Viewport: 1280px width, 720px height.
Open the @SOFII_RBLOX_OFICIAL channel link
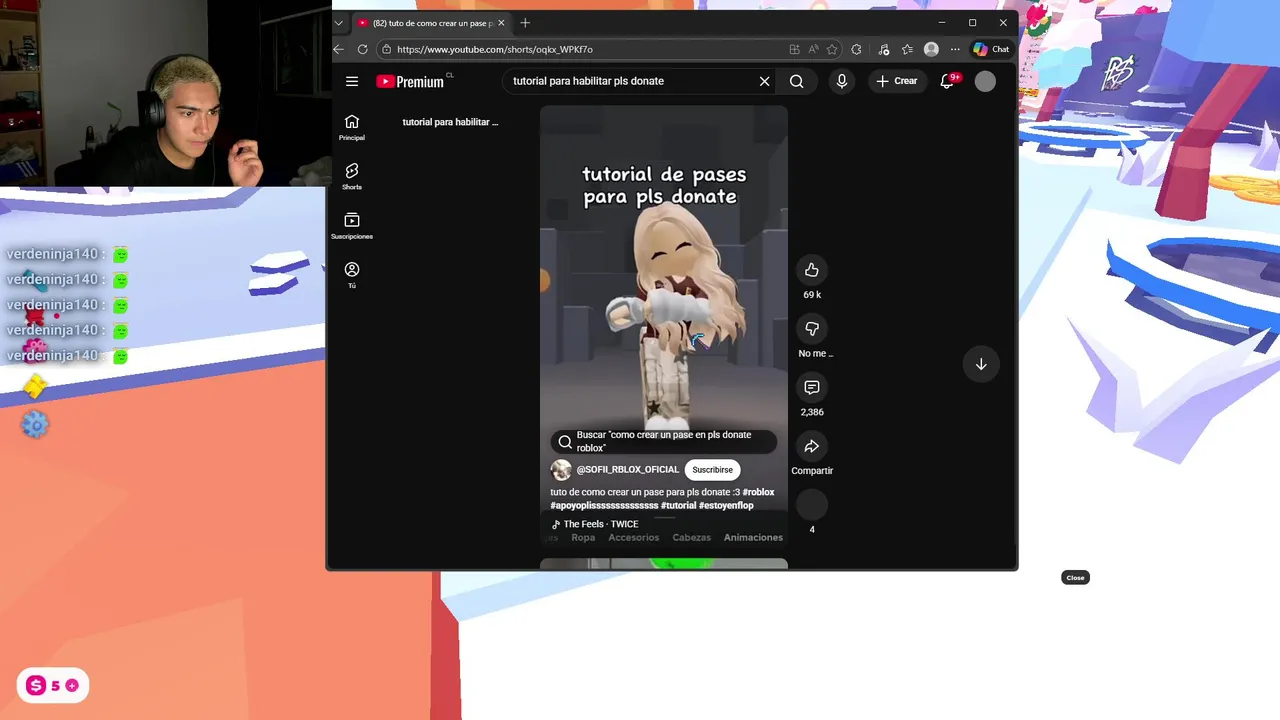pos(628,469)
